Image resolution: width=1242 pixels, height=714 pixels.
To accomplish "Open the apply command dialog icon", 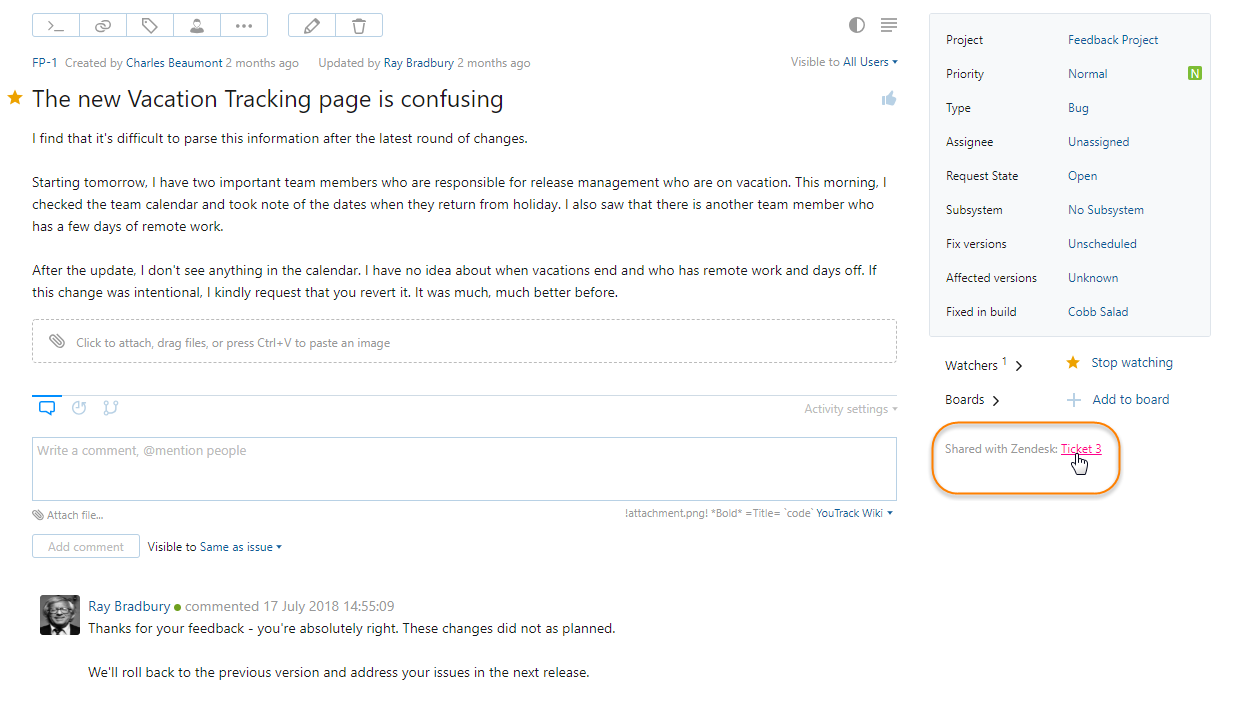I will coord(55,25).
